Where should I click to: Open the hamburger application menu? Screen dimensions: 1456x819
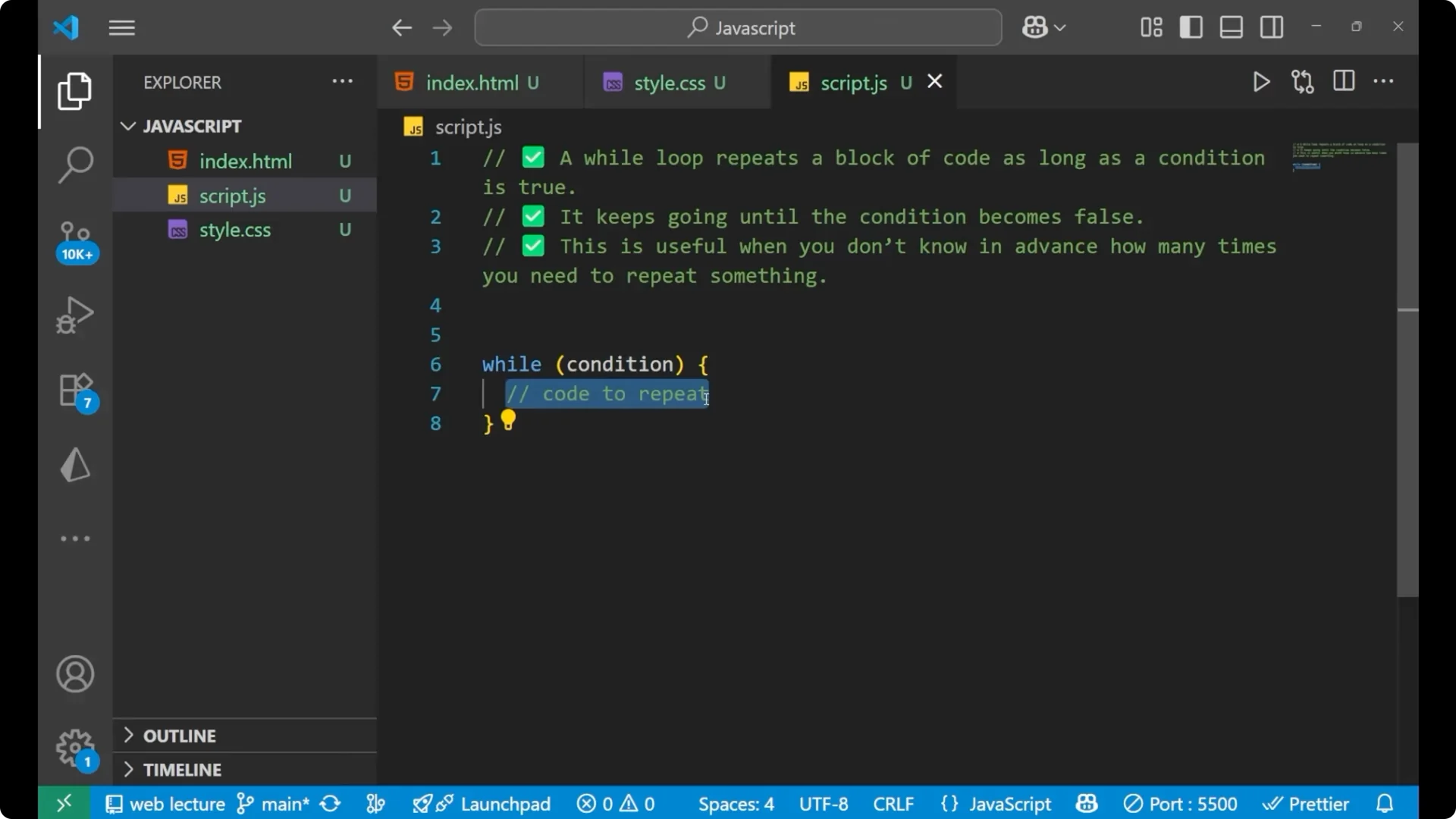click(121, 27)
